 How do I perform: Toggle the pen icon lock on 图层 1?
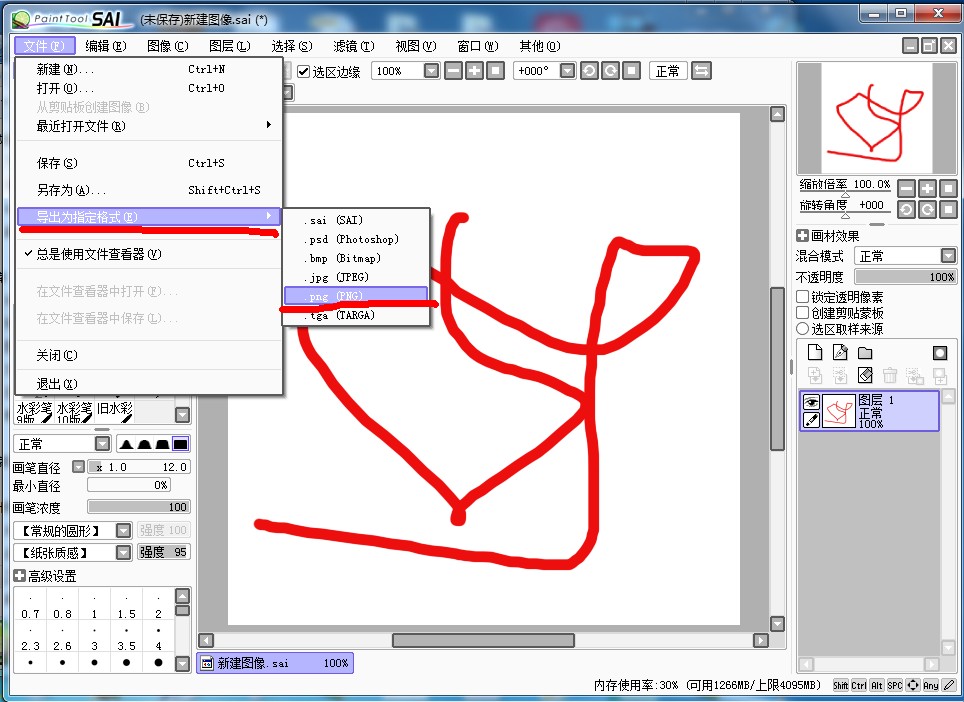coord(812,420)
